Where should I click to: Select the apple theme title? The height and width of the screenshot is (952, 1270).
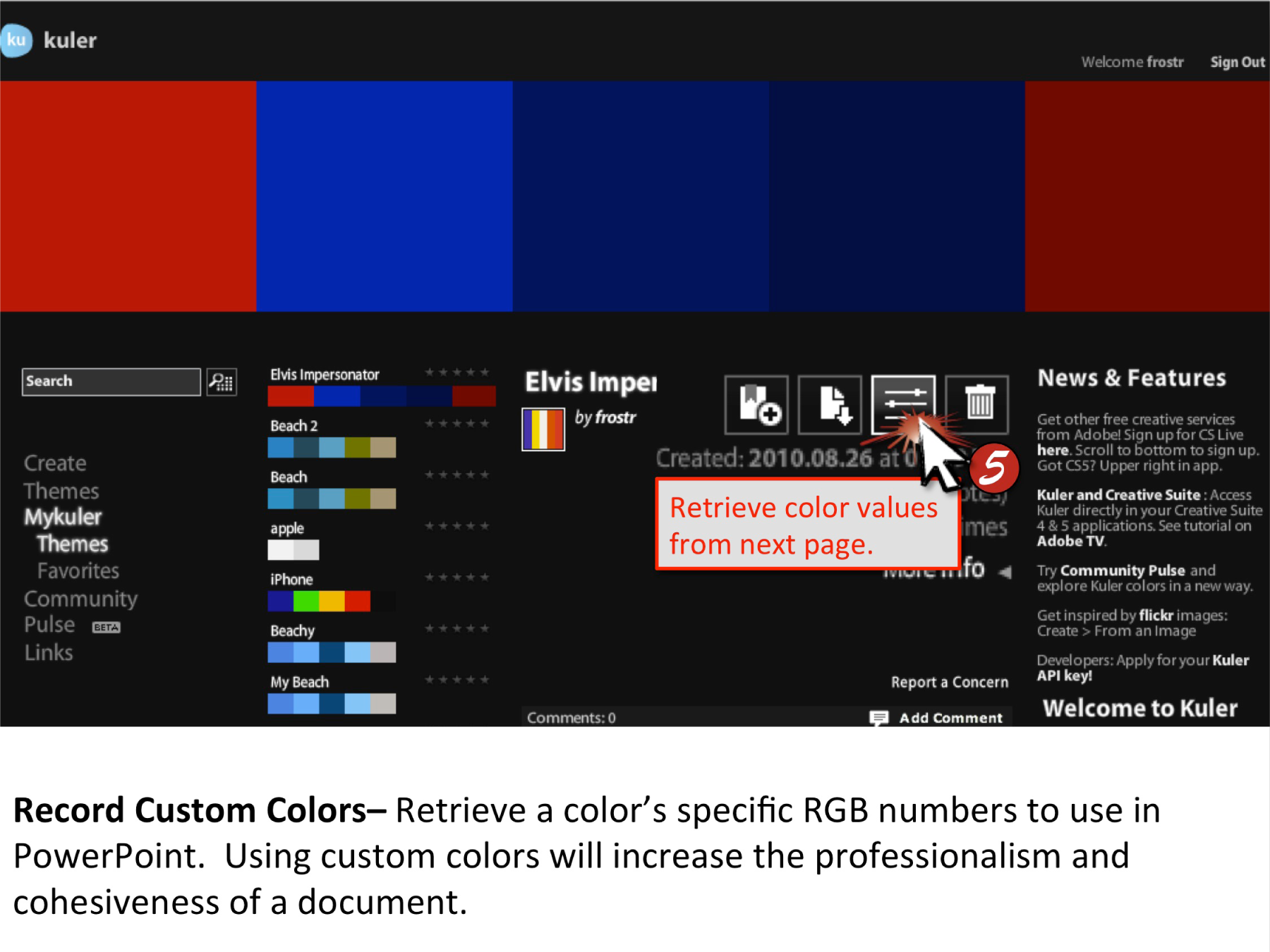tap(287, 528)
